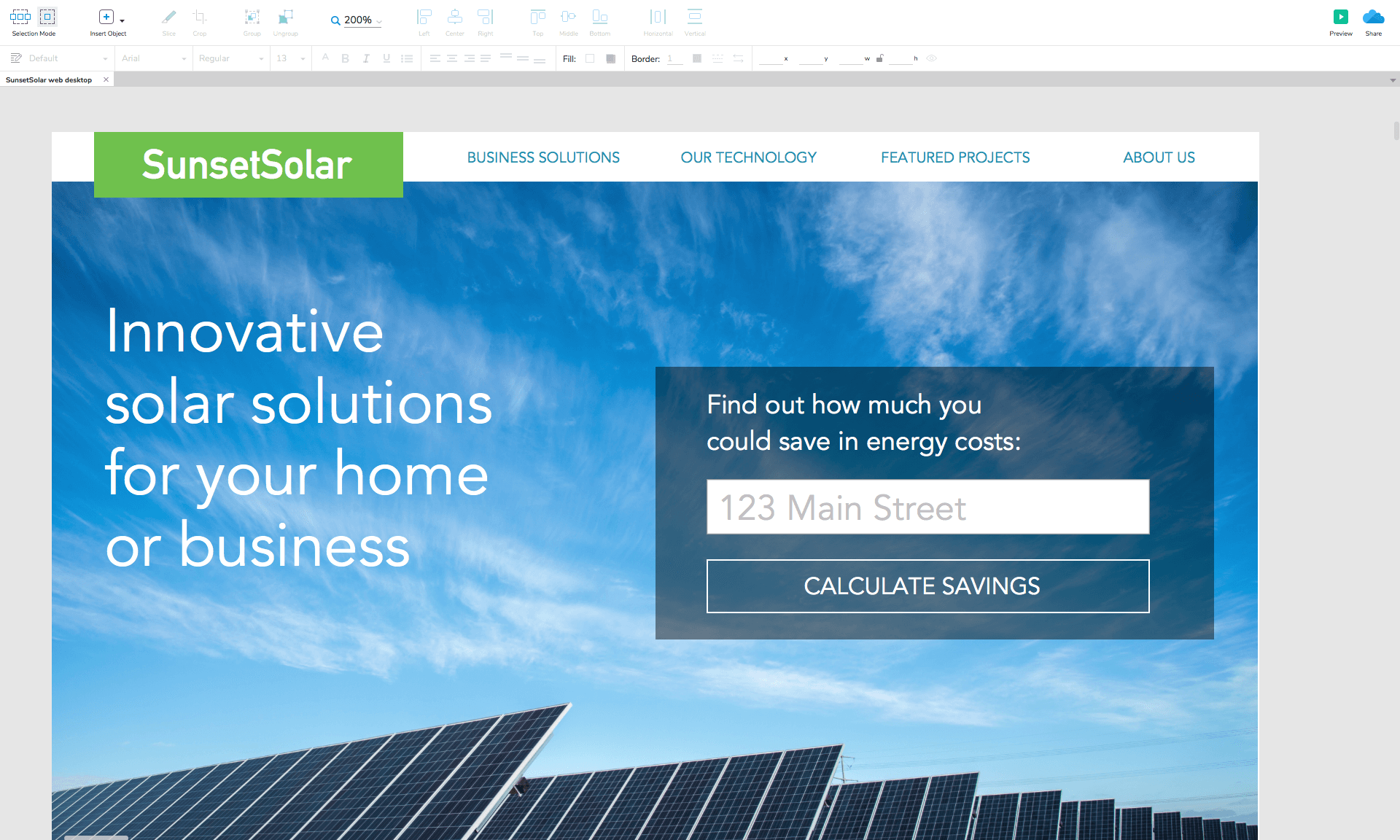
Task: Click the y position field
Action: click(811, 58)
